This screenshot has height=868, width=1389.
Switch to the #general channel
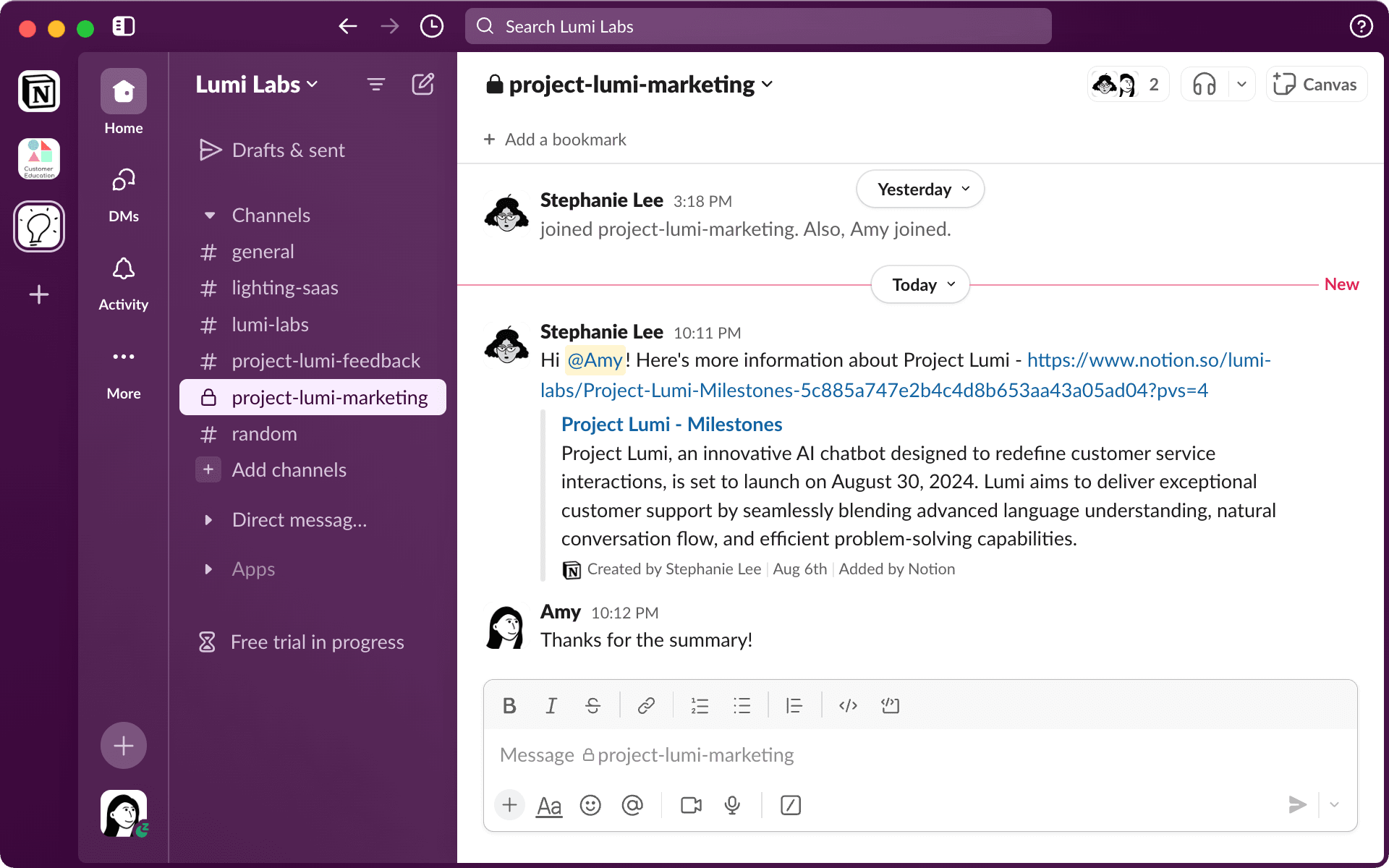coord(263,251)
